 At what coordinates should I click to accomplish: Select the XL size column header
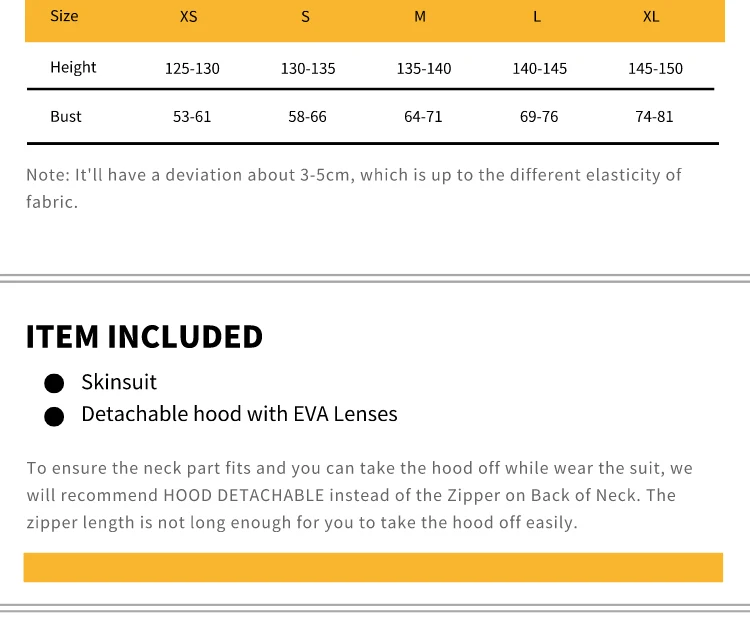[x=651, y=17]
